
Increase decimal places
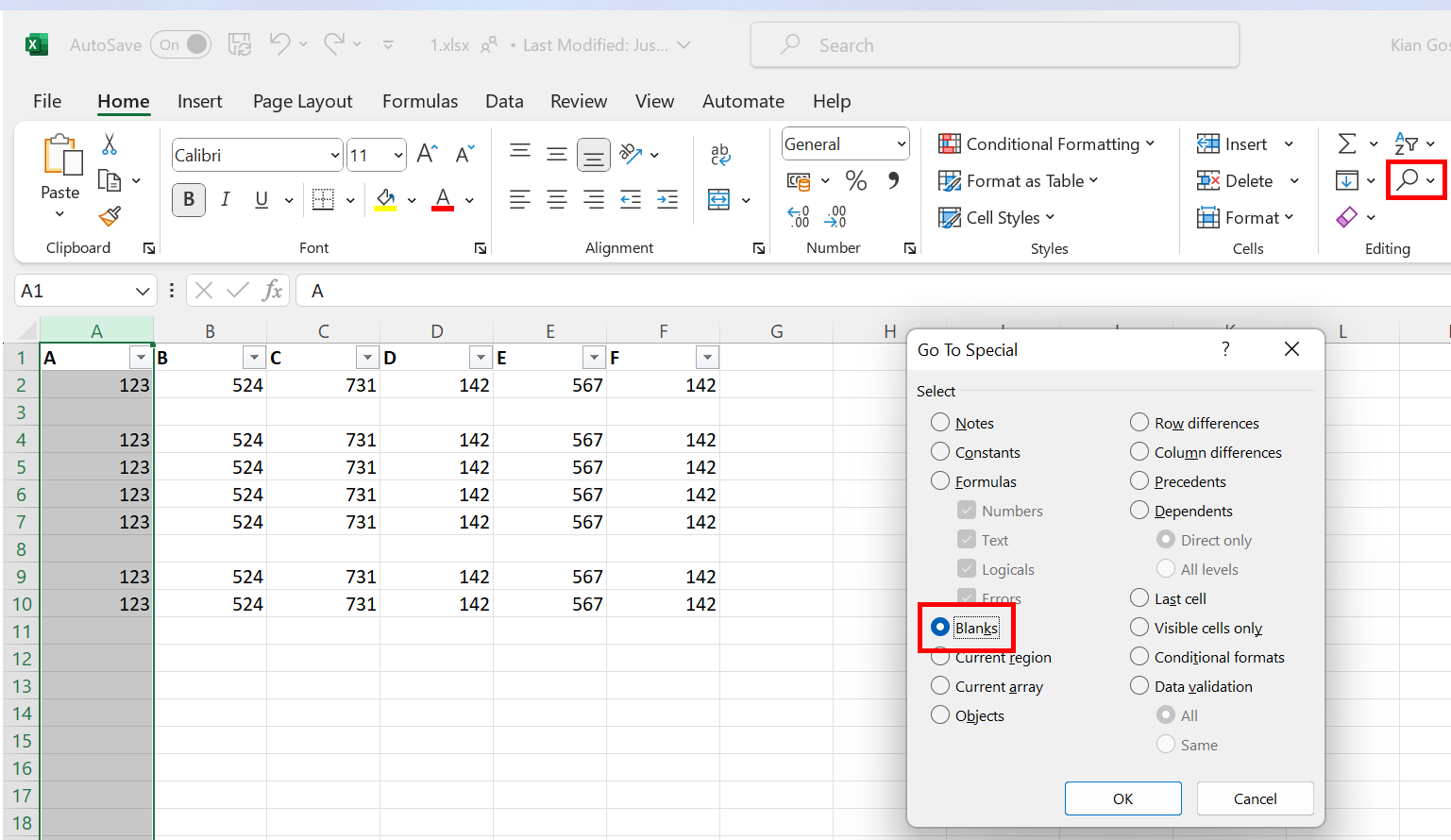pos(799,217)
